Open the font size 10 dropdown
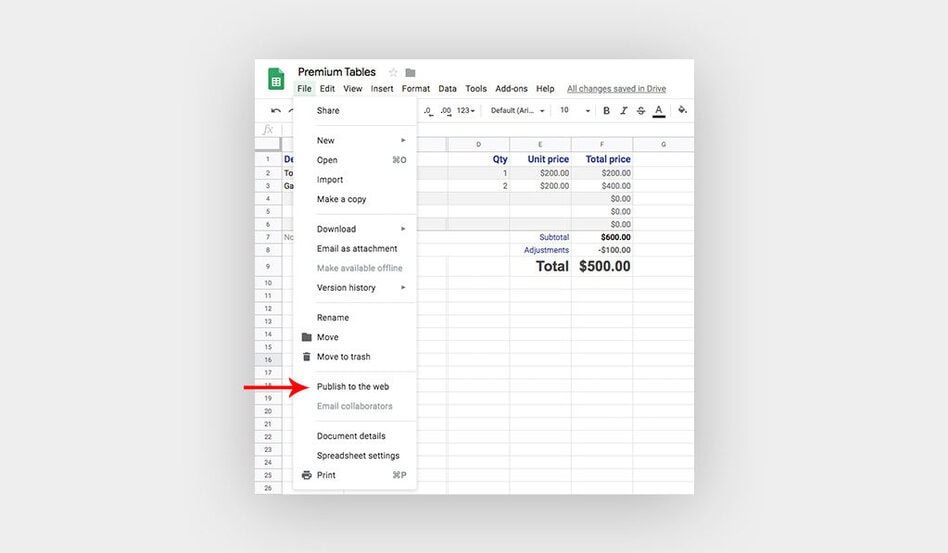The width and height of the screenshot is (948, 553). click(574, 111)
